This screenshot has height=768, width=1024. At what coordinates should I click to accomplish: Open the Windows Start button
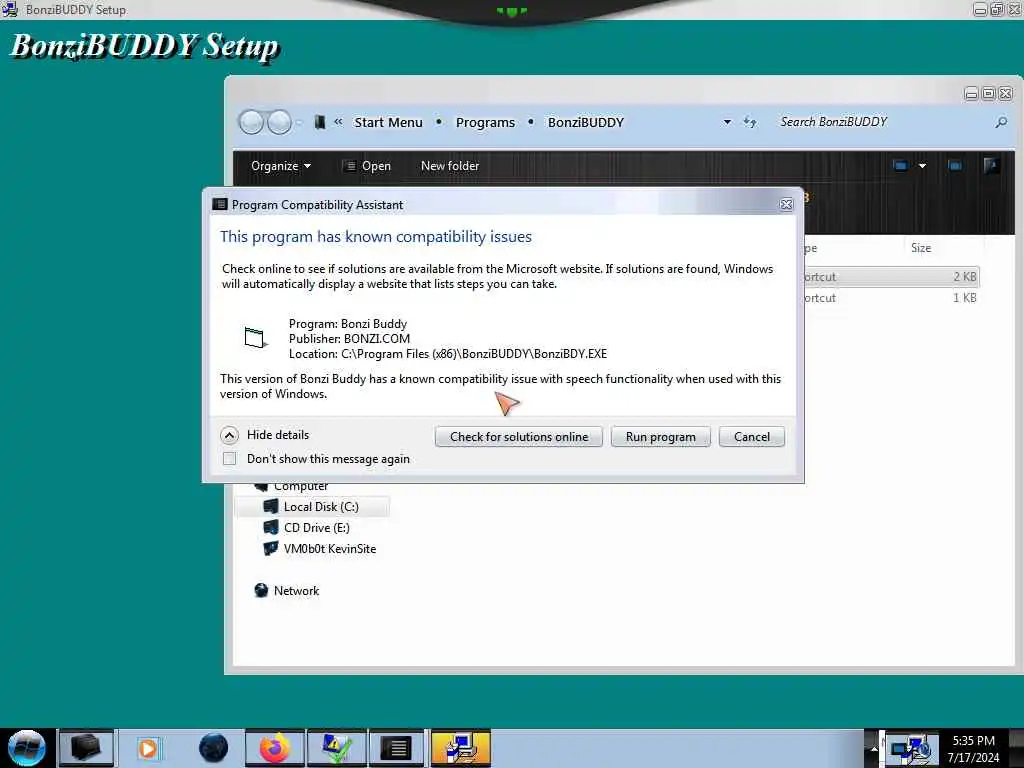coord(27,748)
